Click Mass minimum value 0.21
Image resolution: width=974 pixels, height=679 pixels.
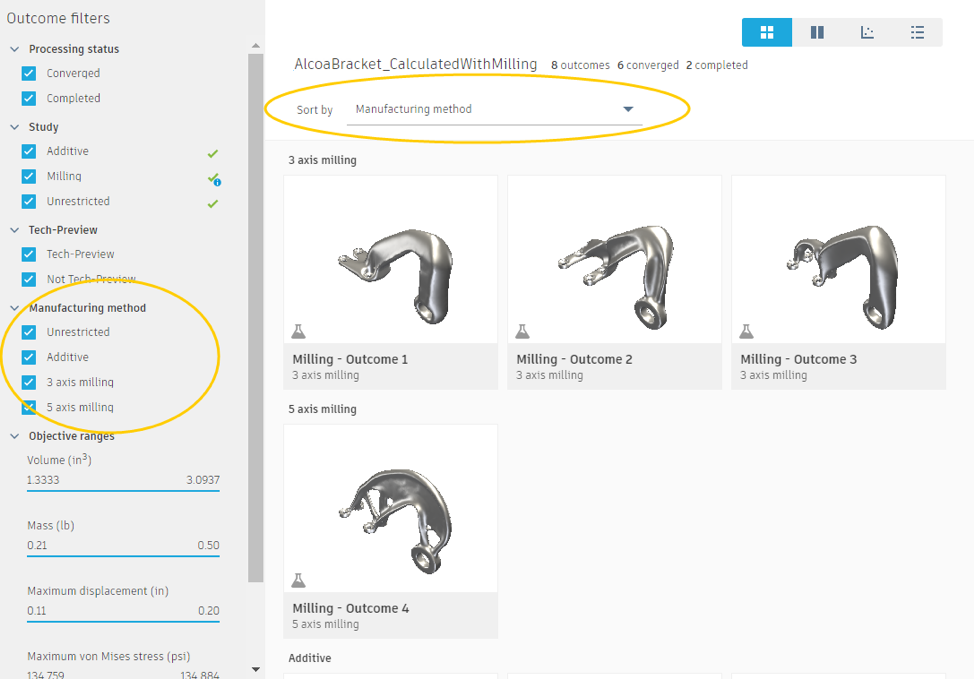(37, 545)
